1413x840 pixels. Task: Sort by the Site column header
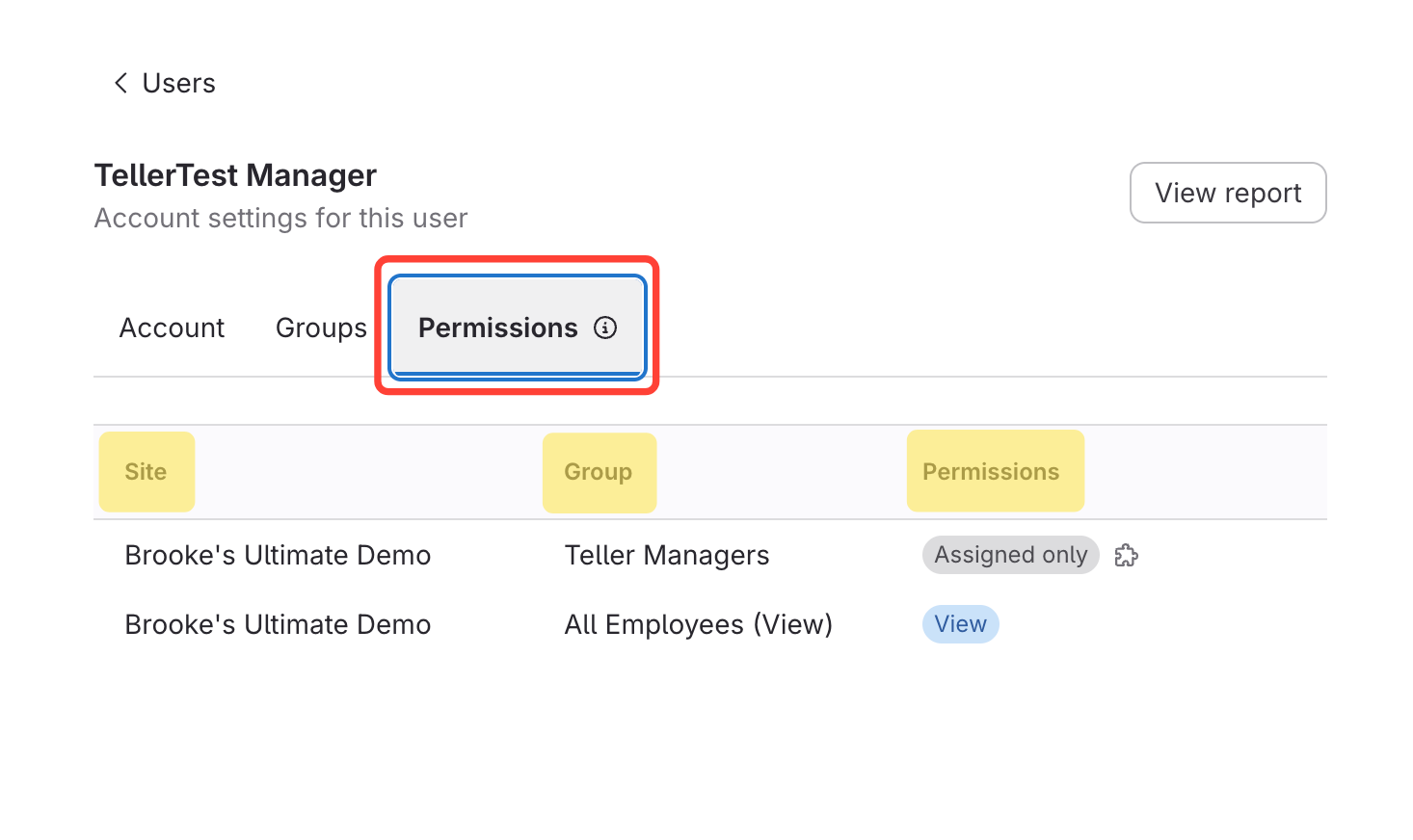[146, 472]
